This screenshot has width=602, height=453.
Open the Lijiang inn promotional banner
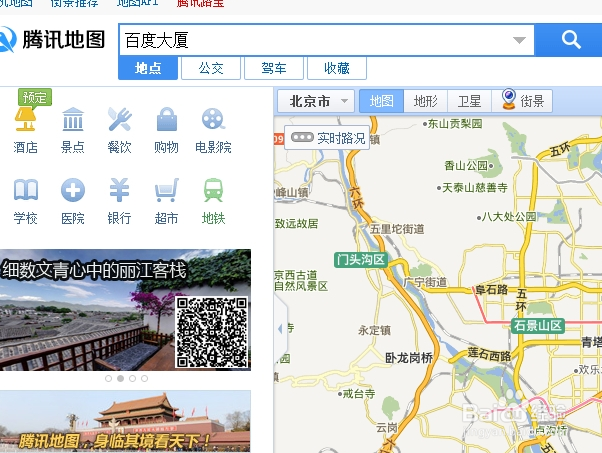[125, 310]
